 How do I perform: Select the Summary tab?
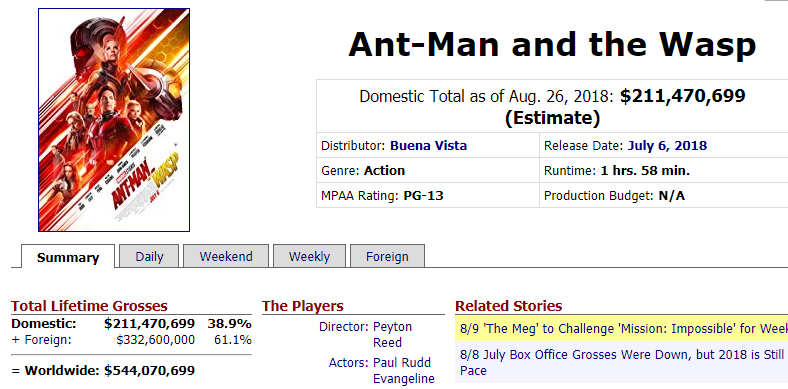tap(68, 256)
